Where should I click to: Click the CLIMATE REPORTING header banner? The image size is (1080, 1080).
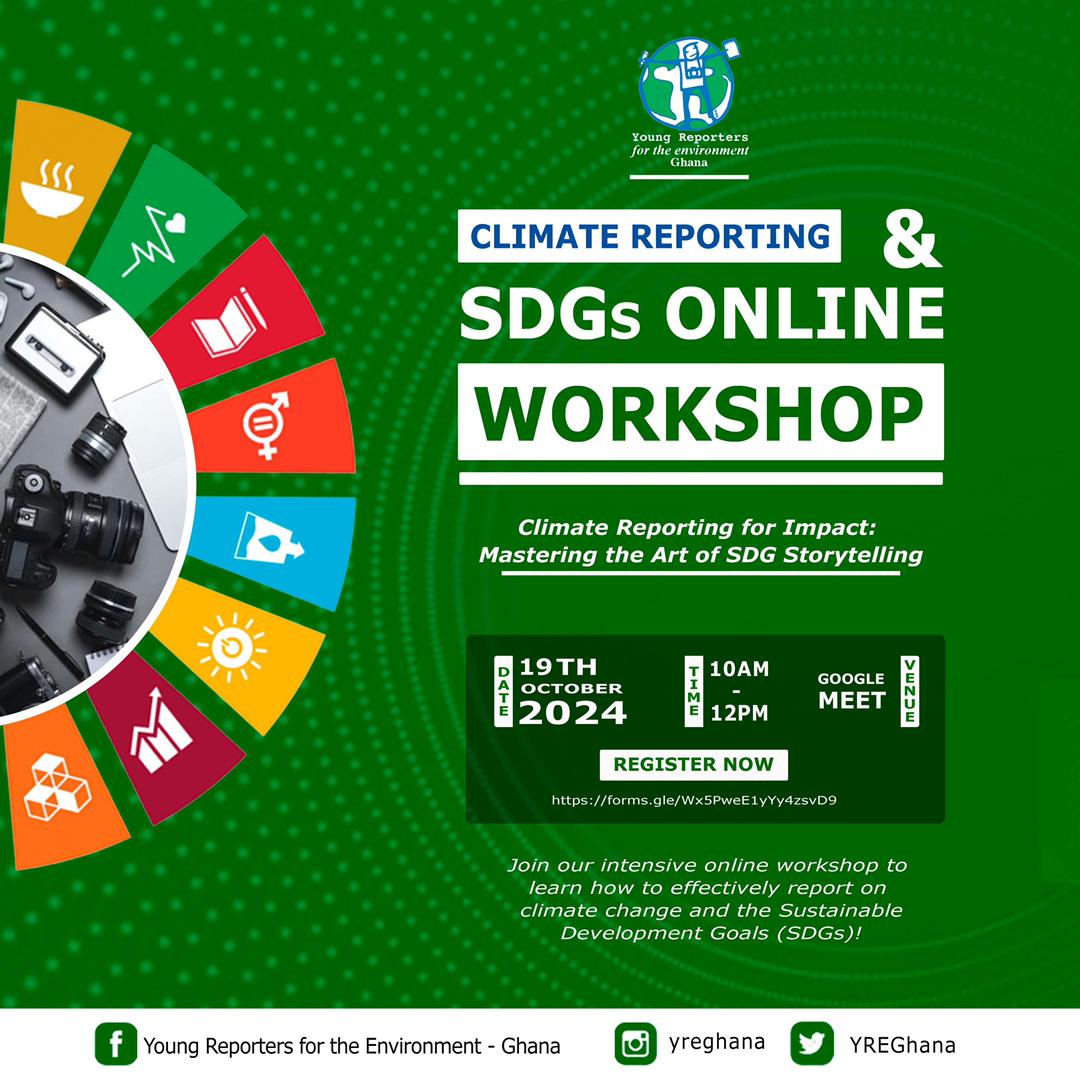tap(650, 237)
